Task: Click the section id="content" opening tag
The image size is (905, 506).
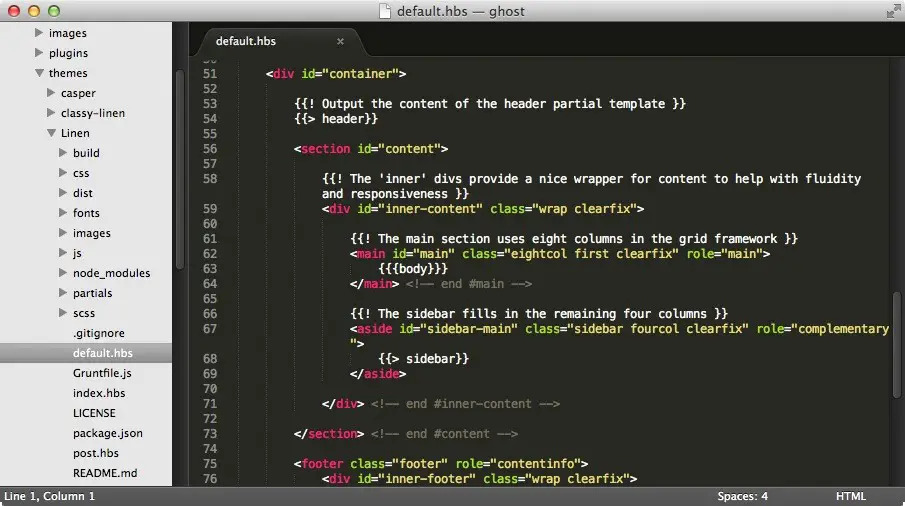Action: click(371, 149)
